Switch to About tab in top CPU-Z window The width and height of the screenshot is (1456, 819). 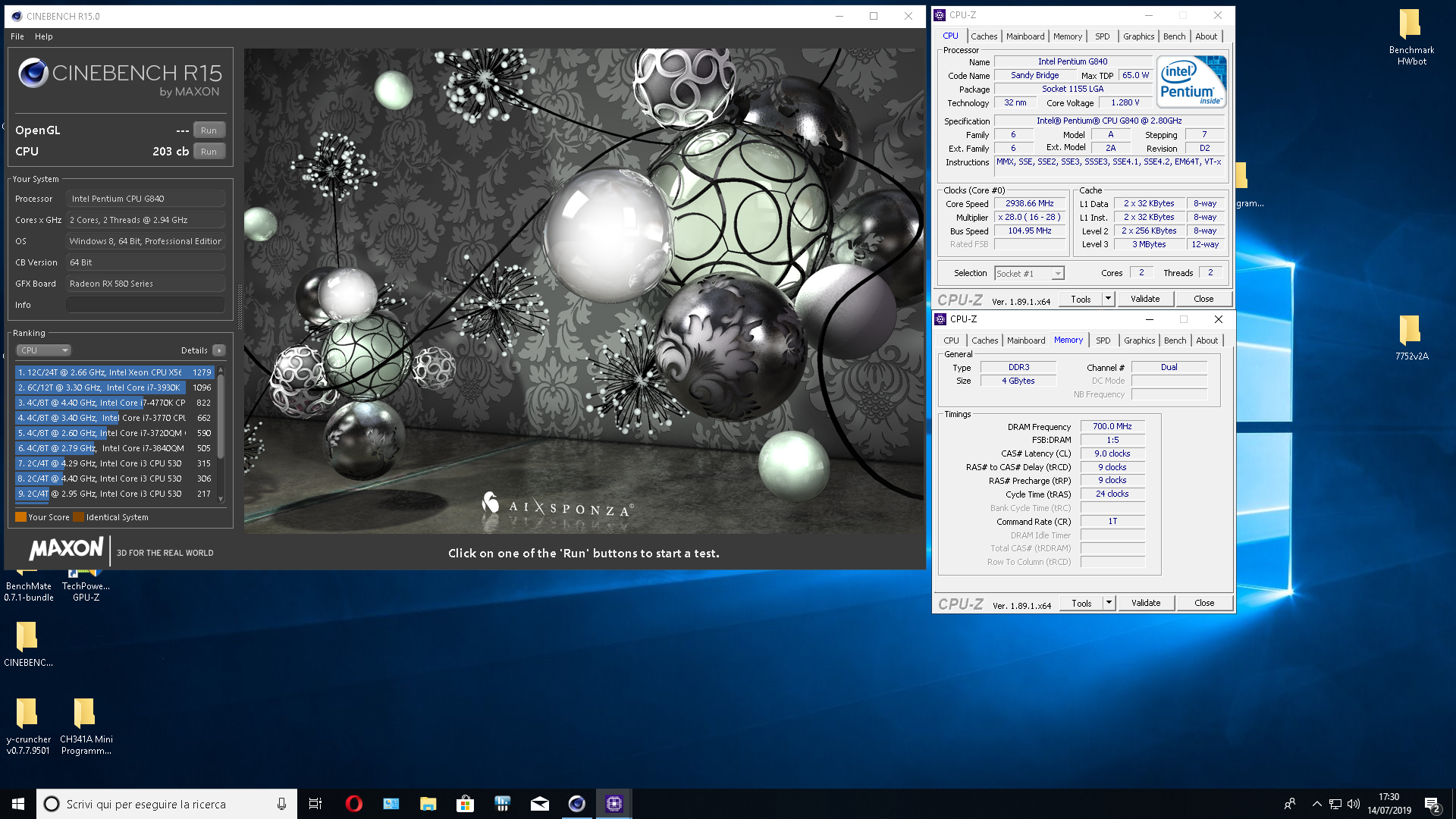[1206, 36]
